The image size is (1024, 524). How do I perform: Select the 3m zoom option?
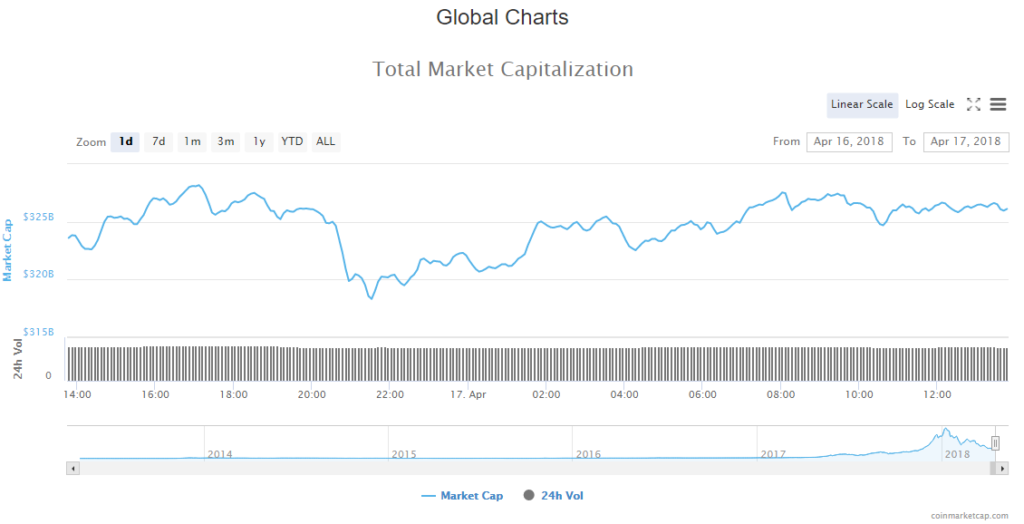[226, 142]
